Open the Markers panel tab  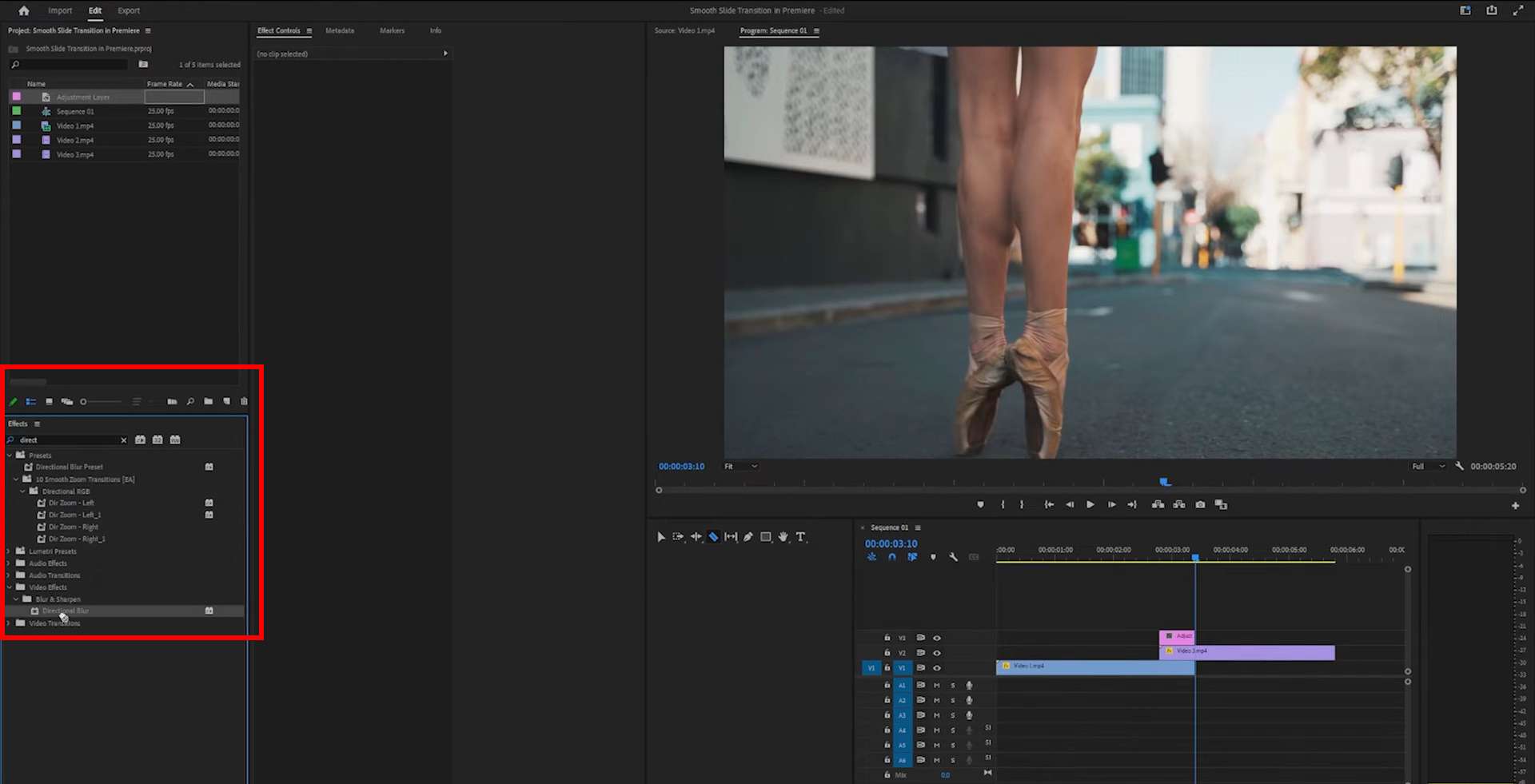point(392,30)
